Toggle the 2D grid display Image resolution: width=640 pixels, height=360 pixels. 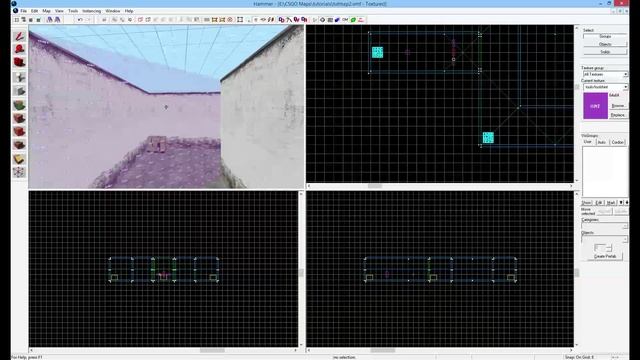pos(17,20)
